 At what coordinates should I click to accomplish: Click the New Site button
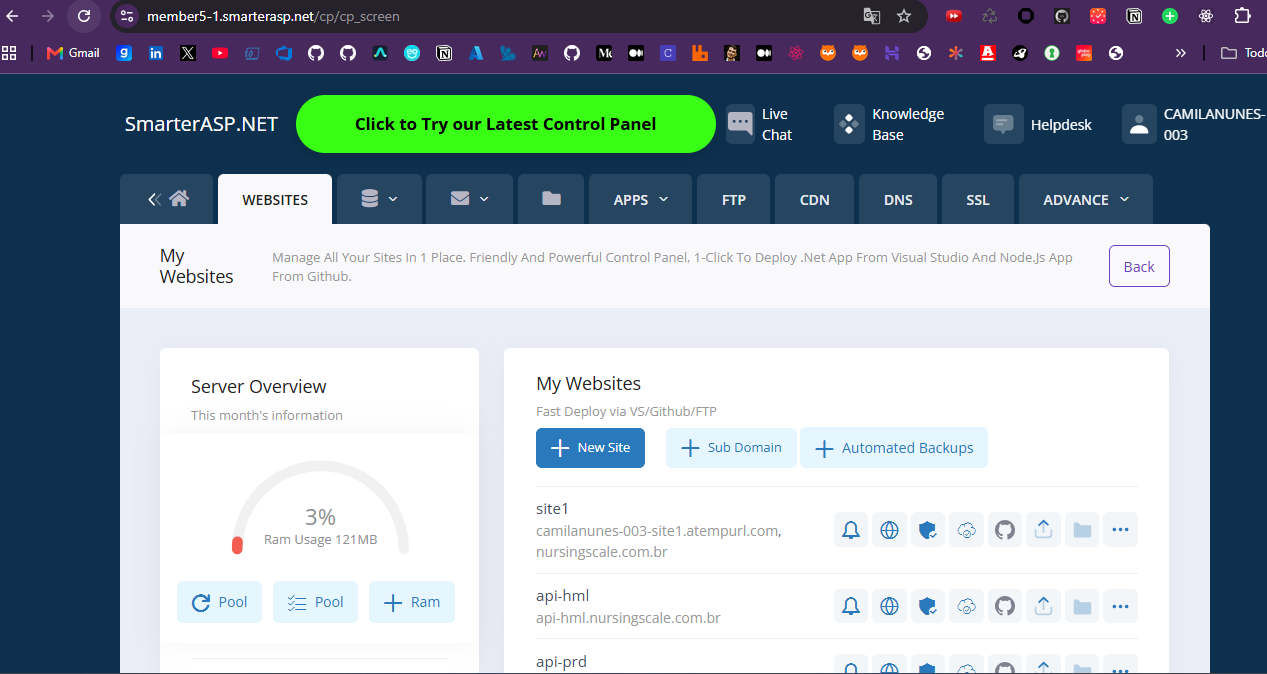click(590, 448)
